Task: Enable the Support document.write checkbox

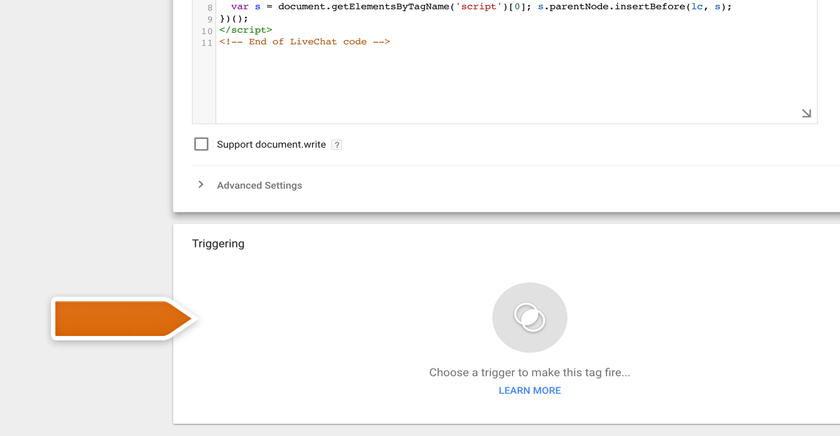Action: [x=201, y=144]
